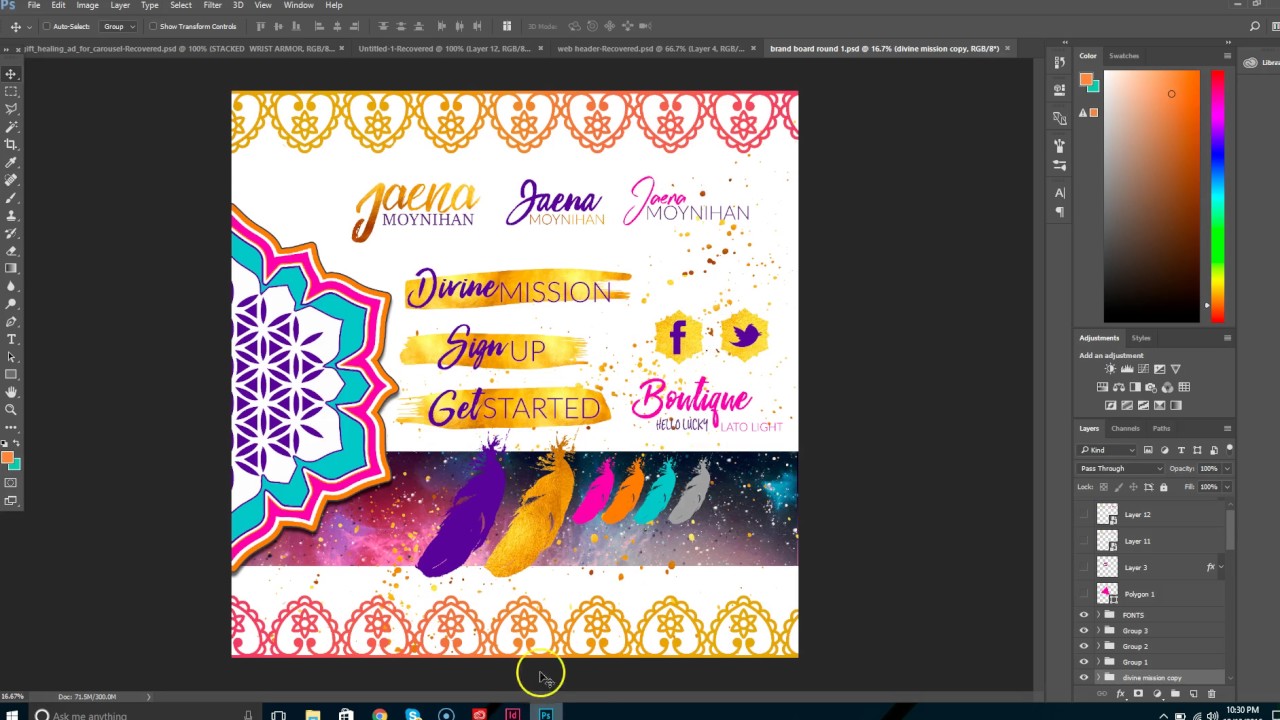Select the Path Selection arrow tool
This screenshot has width=1280, height=720.
(11, 356)
